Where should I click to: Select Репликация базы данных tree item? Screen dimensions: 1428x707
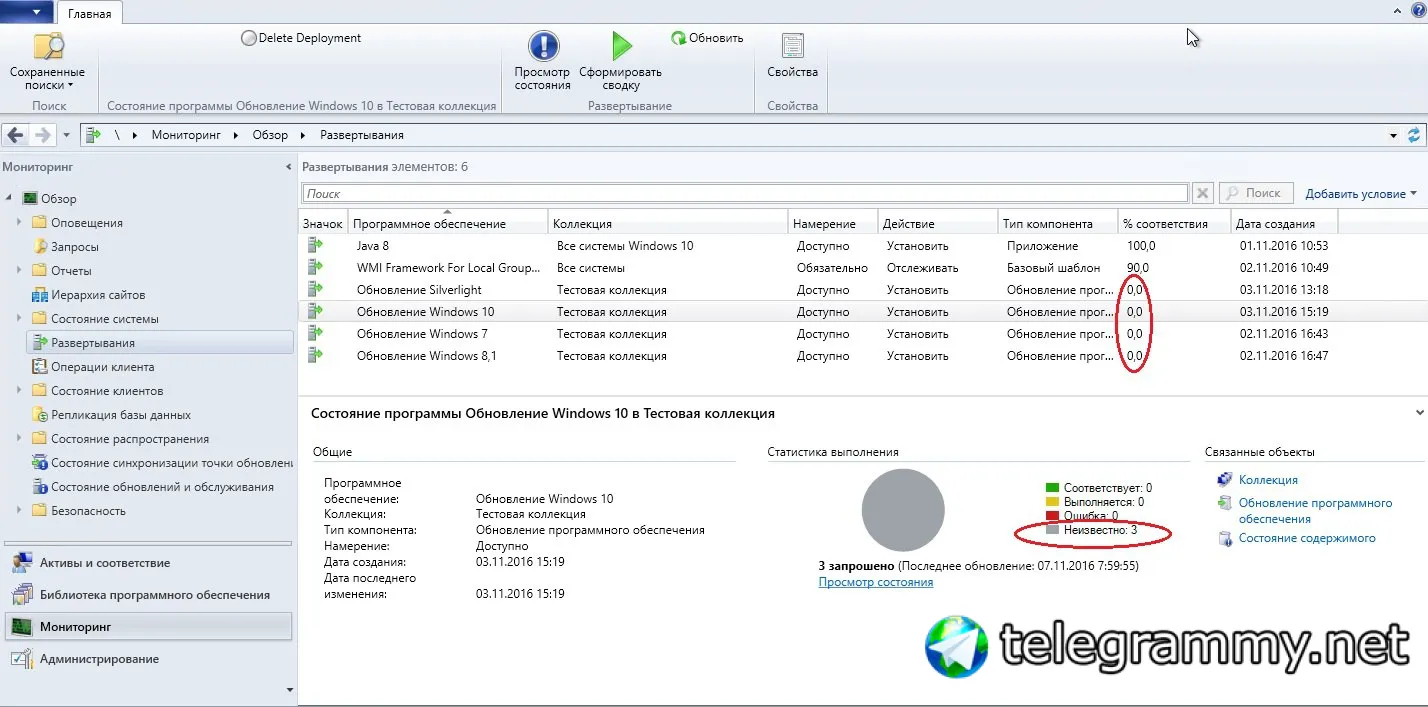click(121, 415)
